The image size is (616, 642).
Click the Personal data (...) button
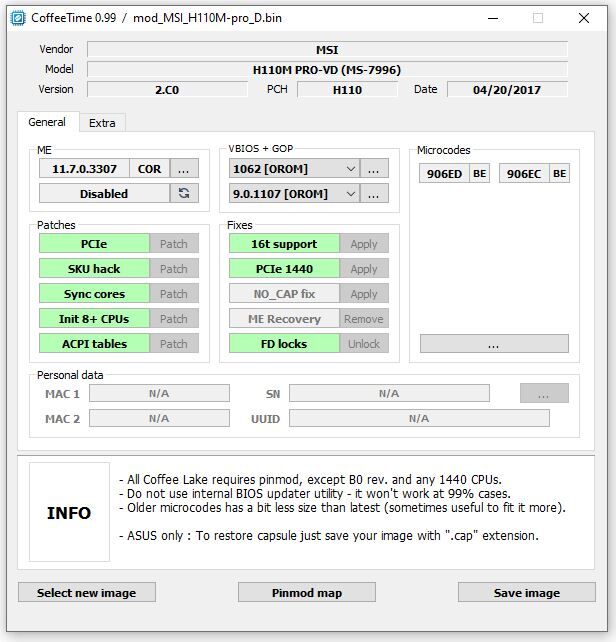point(544,393)
